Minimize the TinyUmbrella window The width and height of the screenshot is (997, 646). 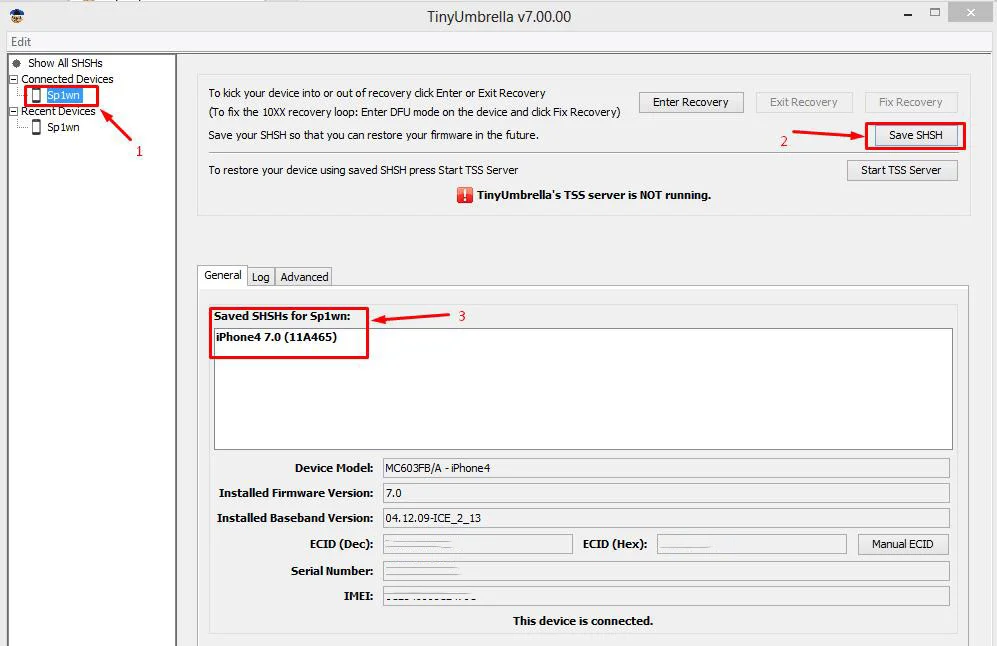[908, 14]
